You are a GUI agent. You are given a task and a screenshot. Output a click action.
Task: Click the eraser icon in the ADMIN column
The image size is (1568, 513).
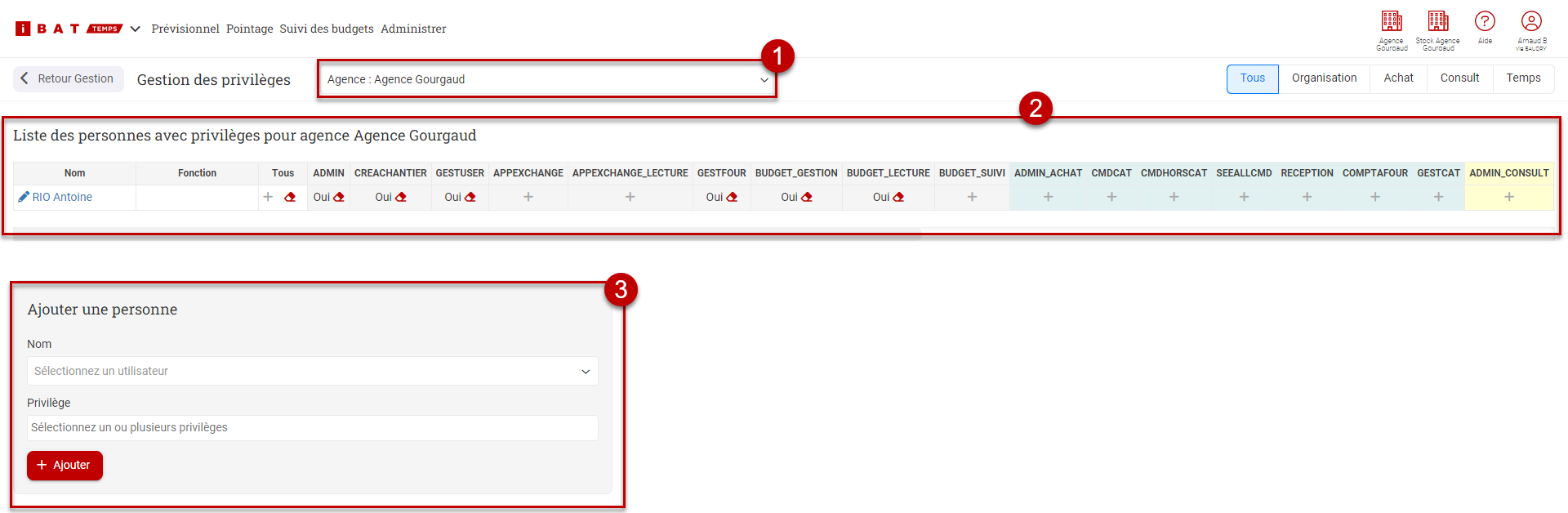click(x=339, y=197)
